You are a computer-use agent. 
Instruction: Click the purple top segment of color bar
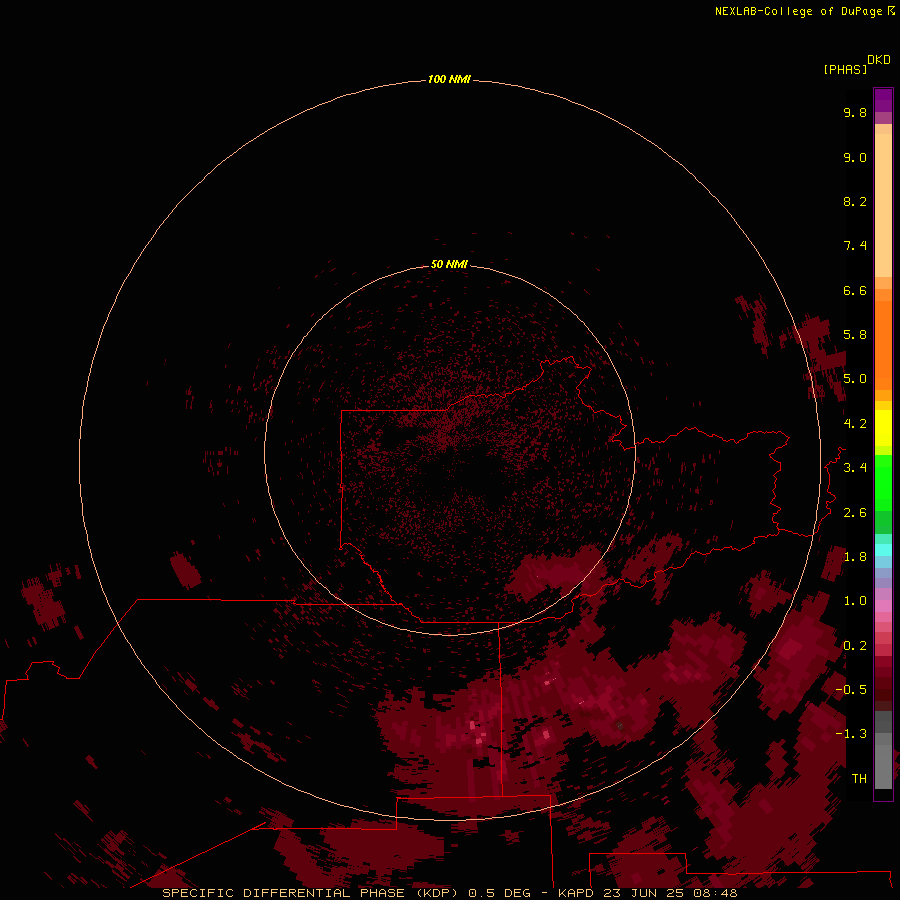point(883,100)
